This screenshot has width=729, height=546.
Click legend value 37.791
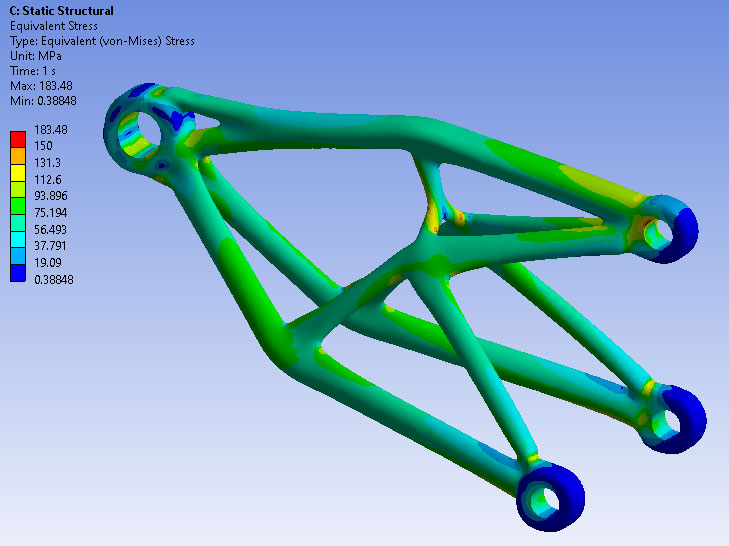click(50, 246)
